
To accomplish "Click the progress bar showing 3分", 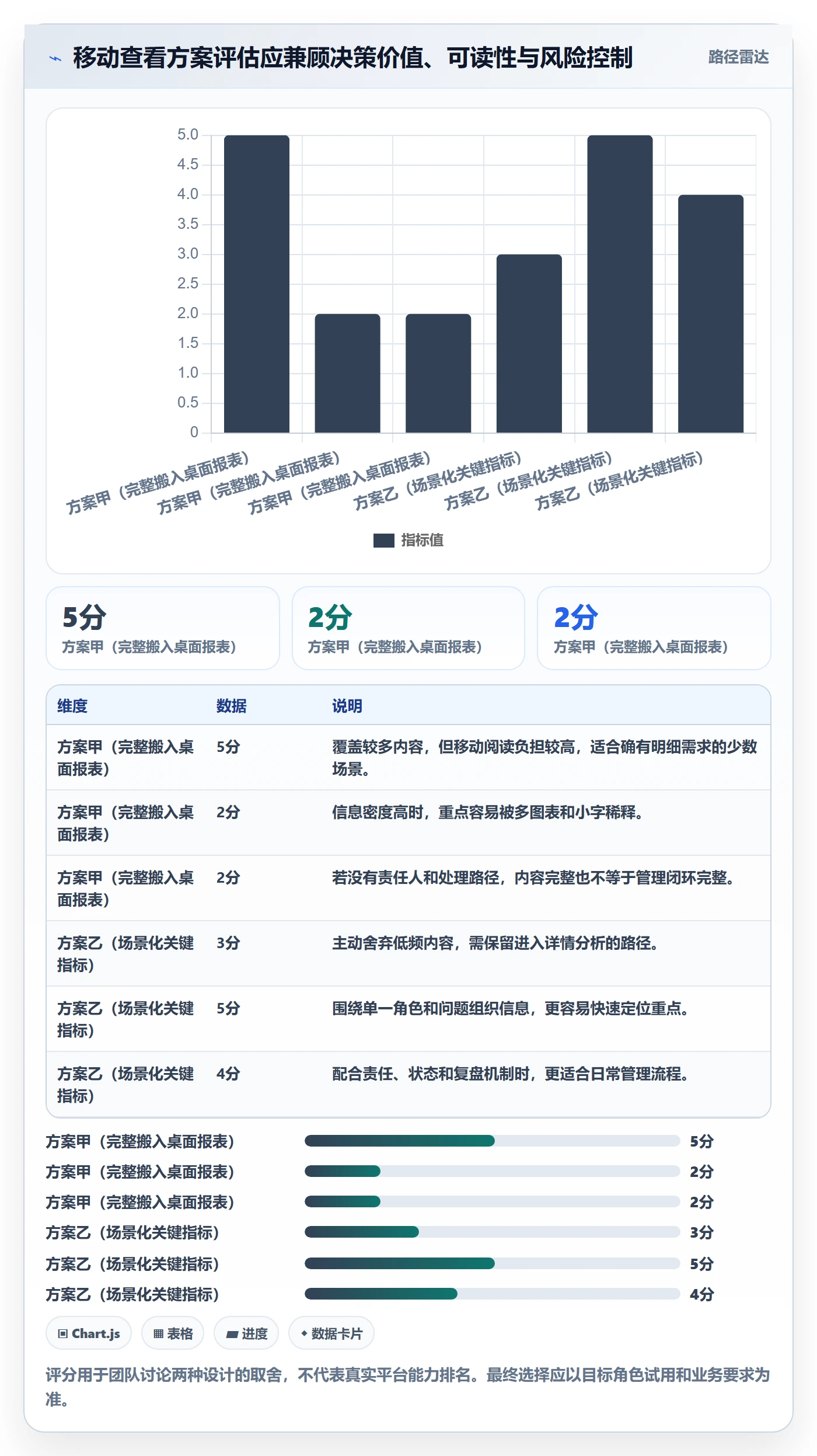I will (x=493, y=1232).
